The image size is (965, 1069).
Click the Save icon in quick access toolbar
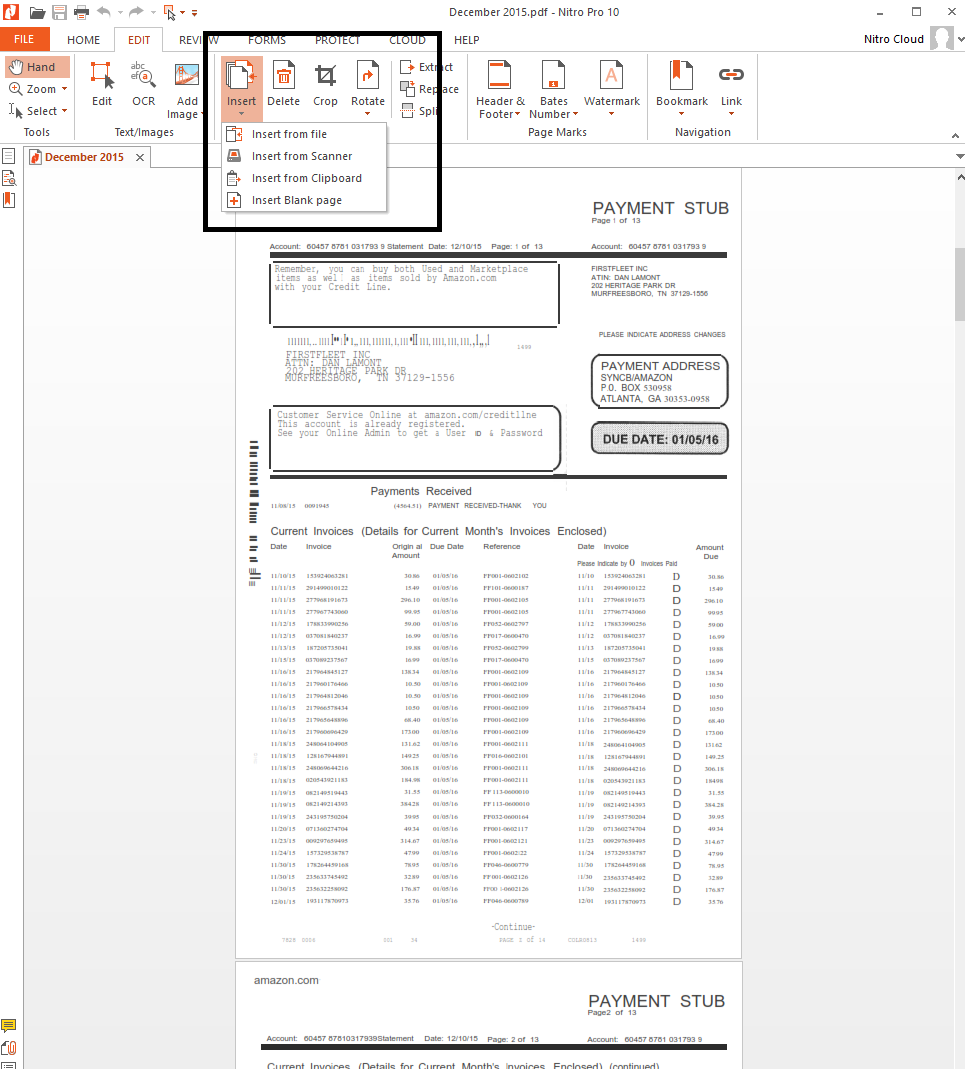[59, 12]
